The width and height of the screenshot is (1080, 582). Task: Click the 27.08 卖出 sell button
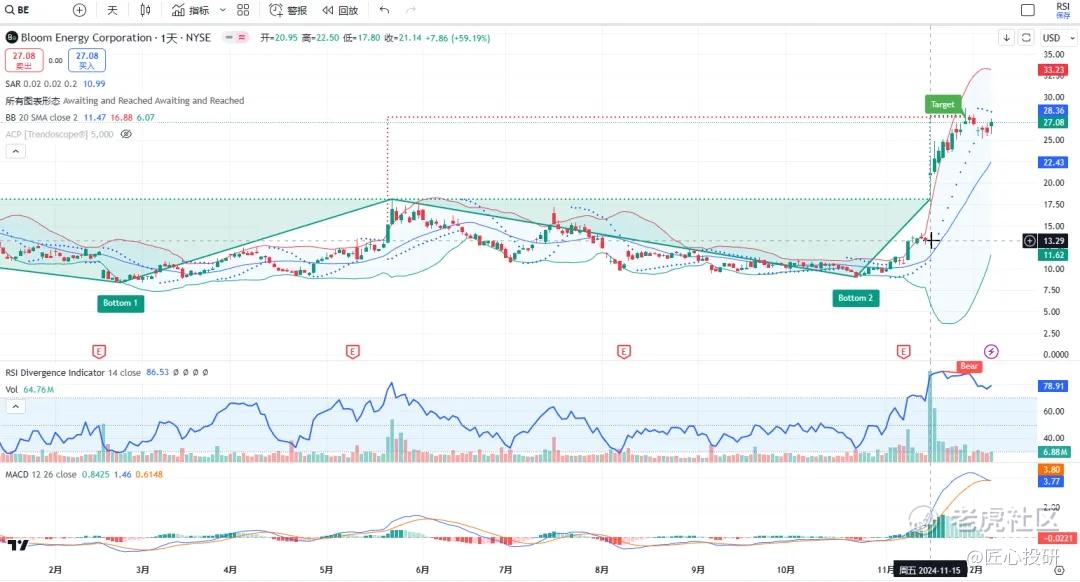pyautogui.click(x=24, y=60)
